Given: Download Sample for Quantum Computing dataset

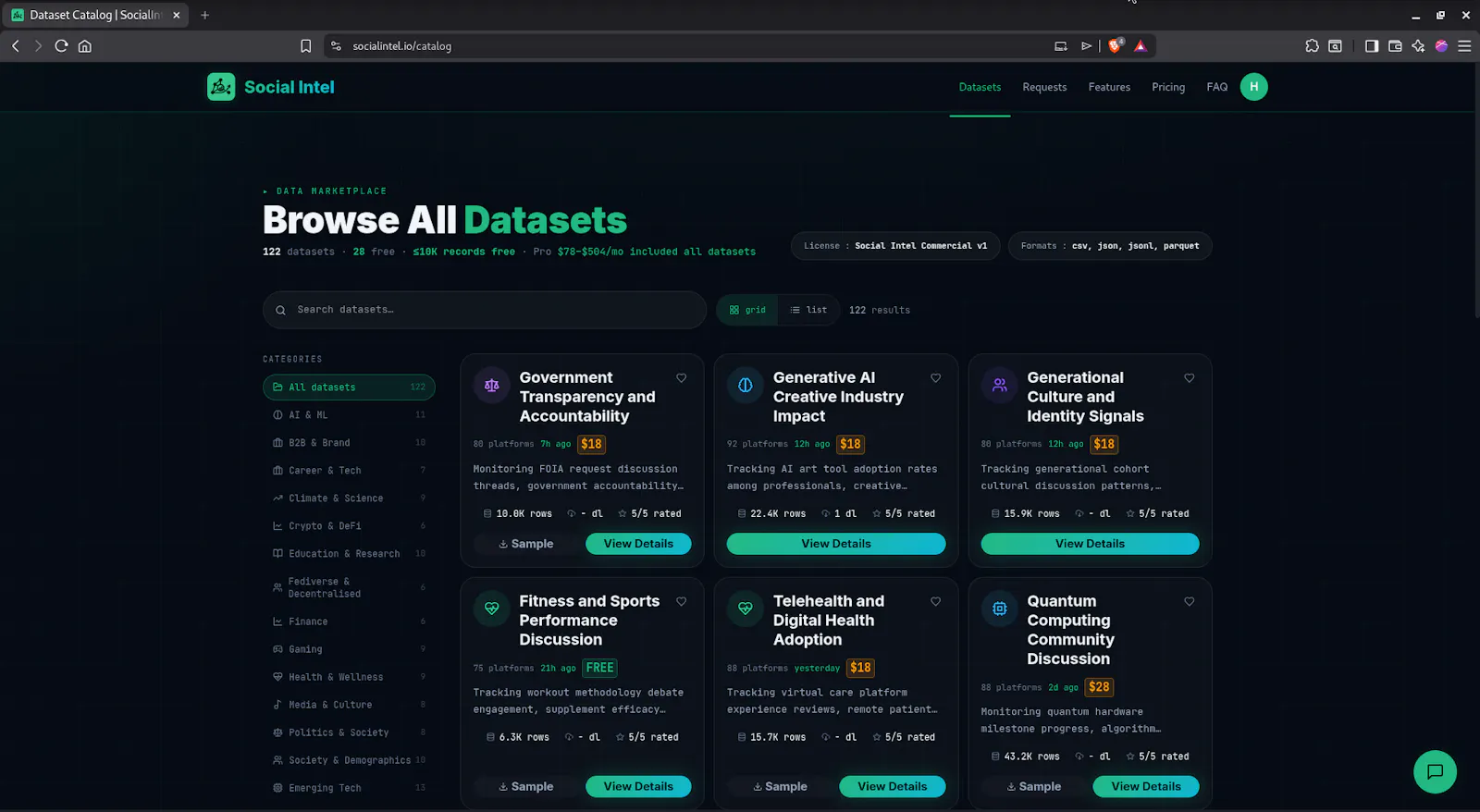Looking at the screenshot, I should [x=1034, y=786].
